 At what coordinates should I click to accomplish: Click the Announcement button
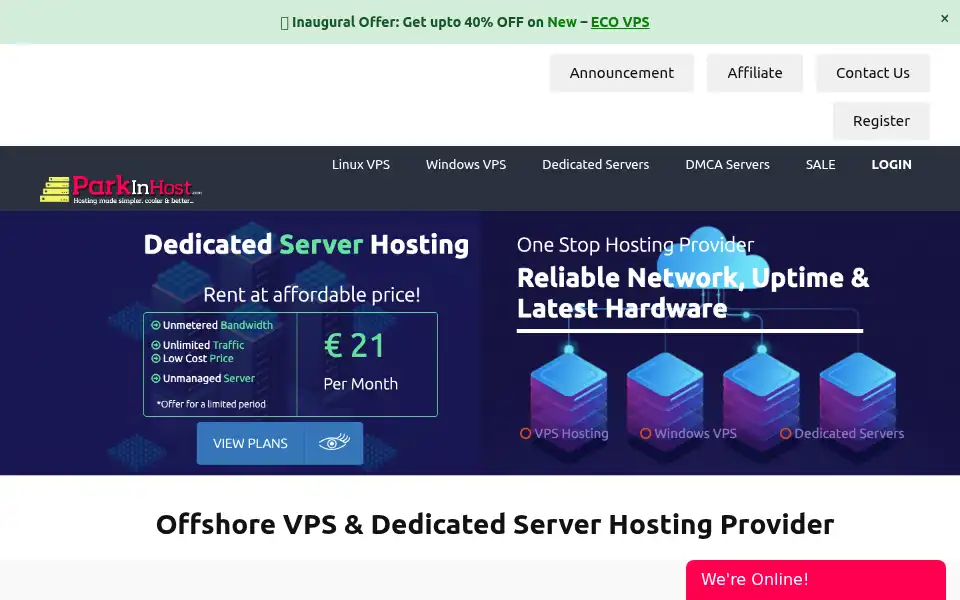[x=621, y=73]
